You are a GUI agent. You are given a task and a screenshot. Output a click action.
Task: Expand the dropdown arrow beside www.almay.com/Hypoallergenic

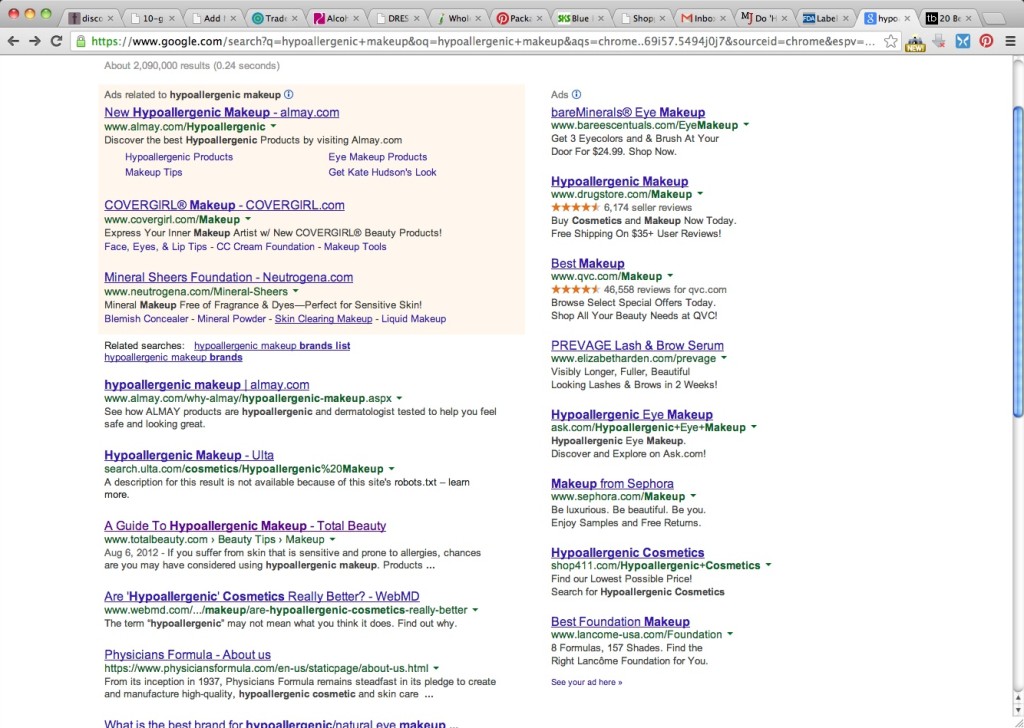click(275, 127)
